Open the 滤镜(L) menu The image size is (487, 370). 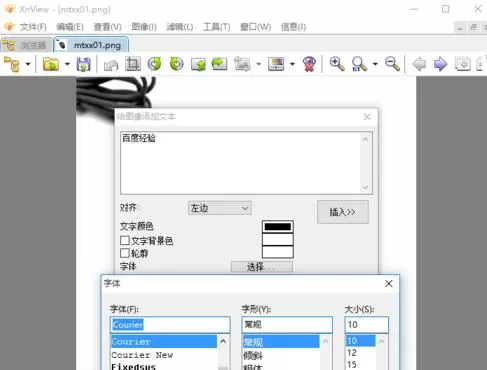[x=180, y=27]
